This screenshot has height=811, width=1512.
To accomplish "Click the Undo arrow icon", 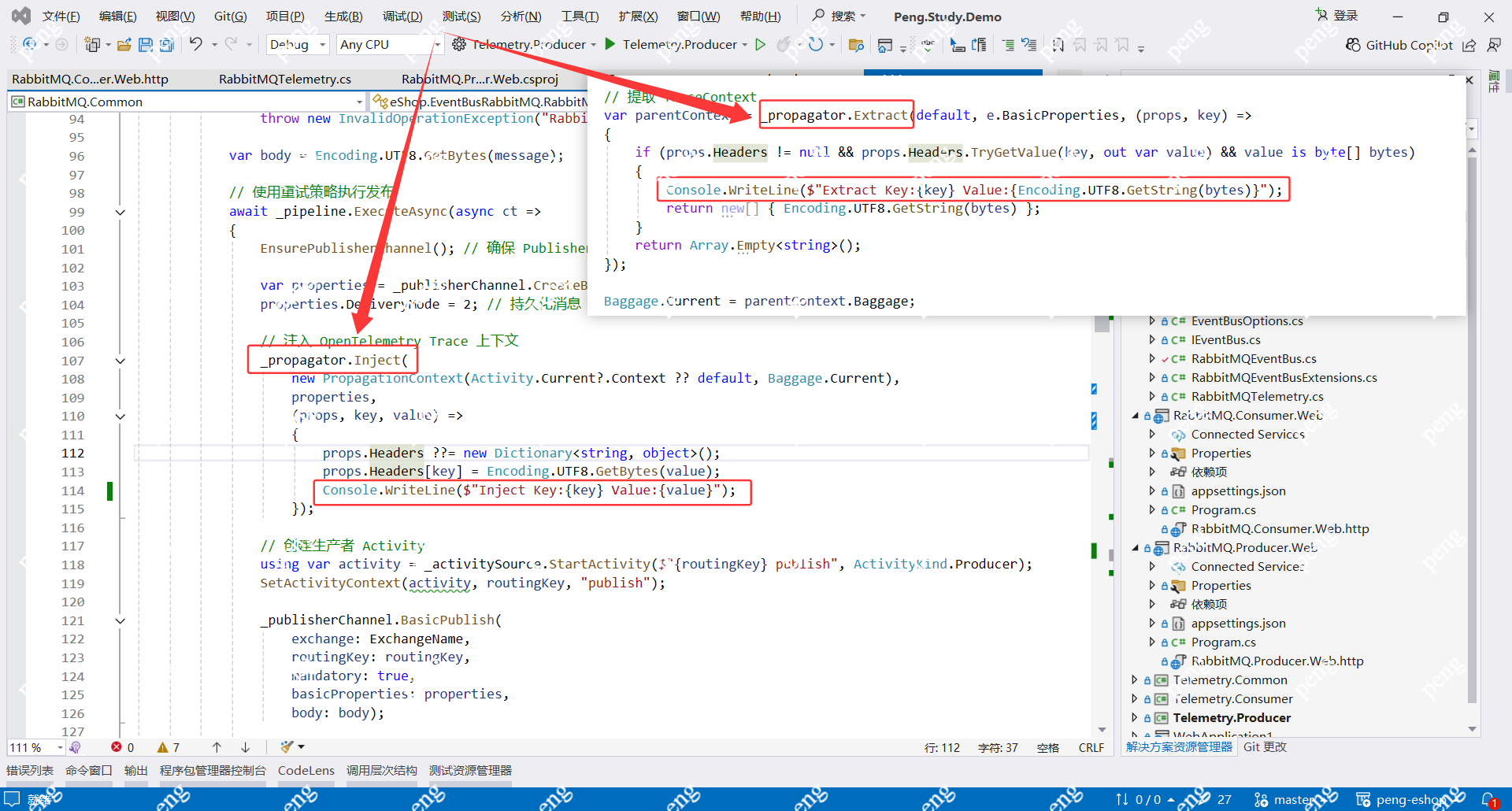I will click(x=196, y=45).
